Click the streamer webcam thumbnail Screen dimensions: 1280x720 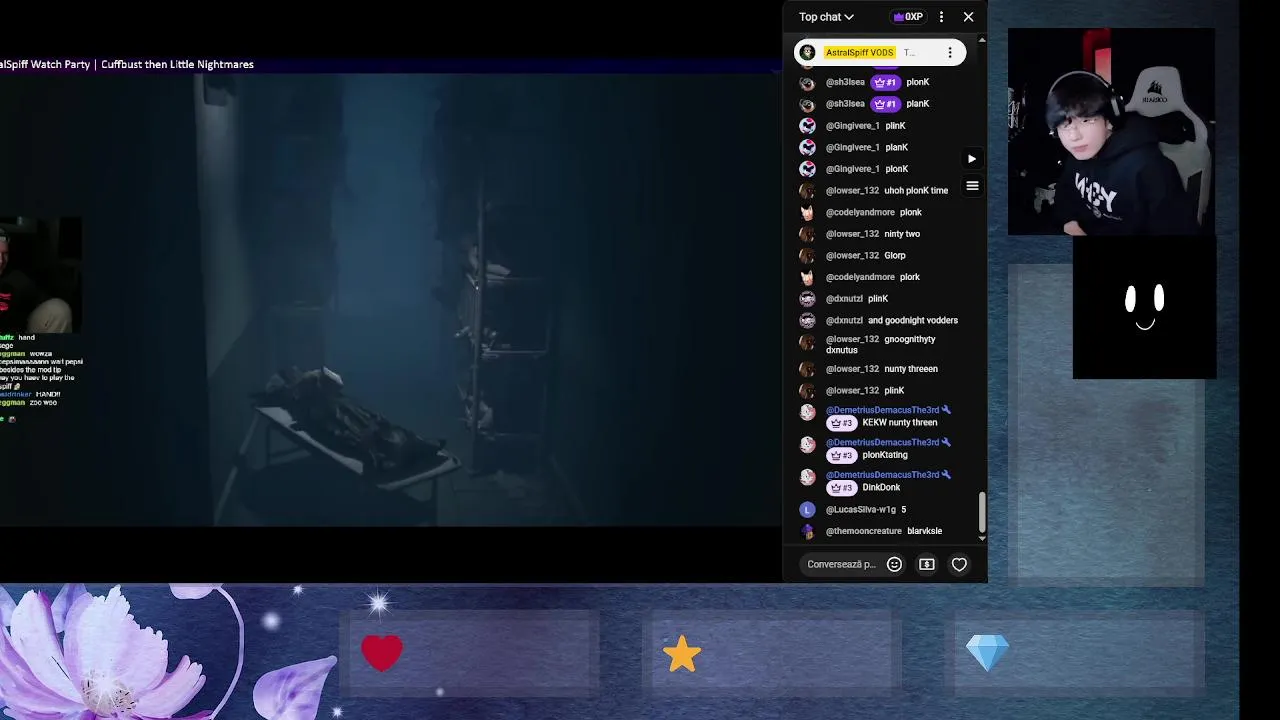coord(1111,132)
